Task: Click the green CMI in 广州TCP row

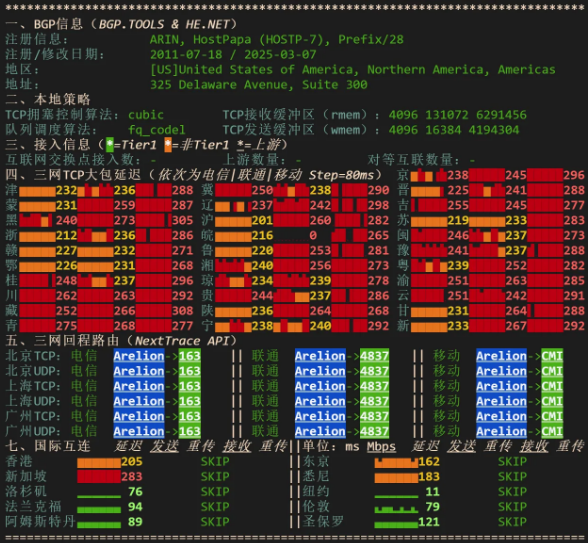Action: (x=552, y=416)
